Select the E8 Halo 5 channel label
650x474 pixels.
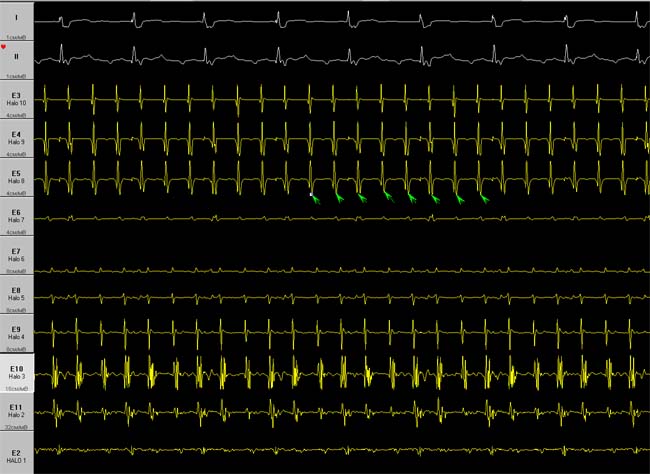pyautogui.click(x=17, y=294)
